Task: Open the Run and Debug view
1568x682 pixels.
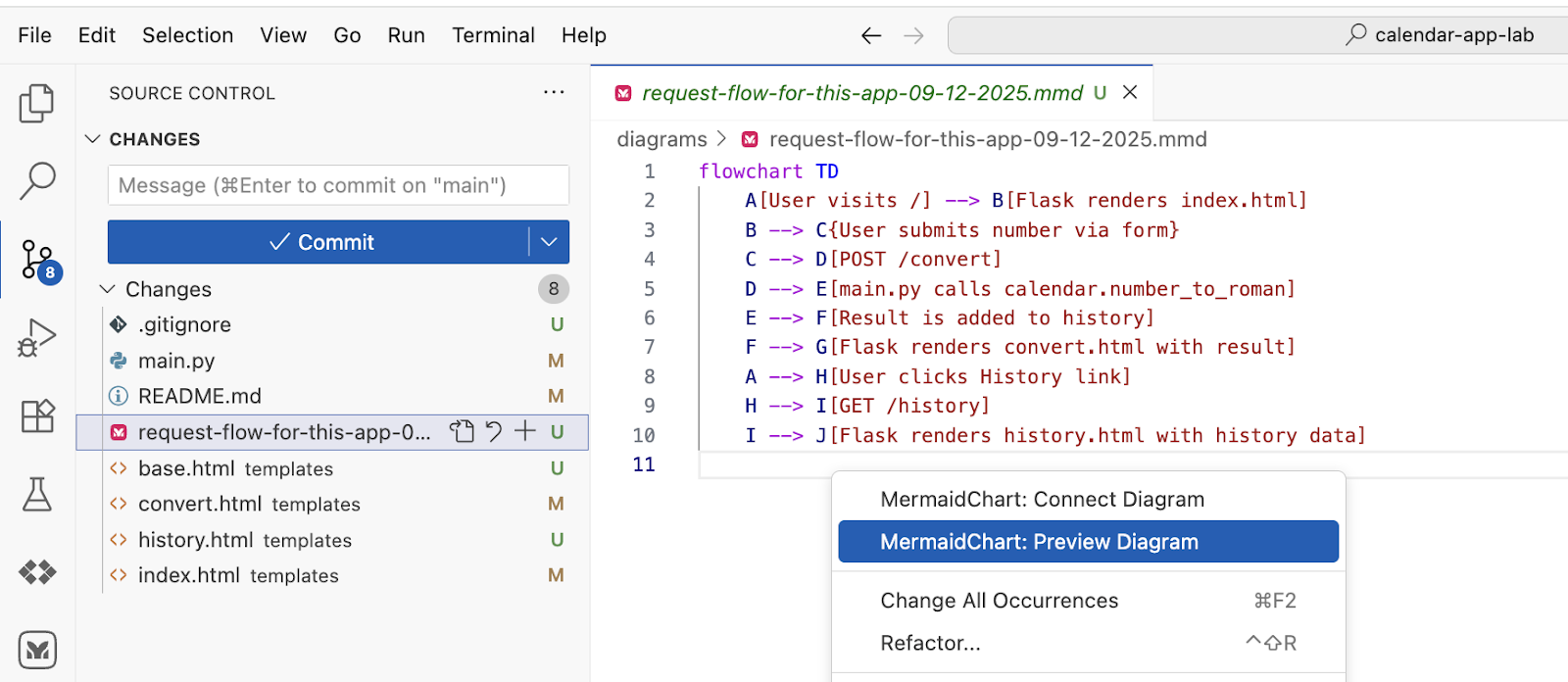Action: [37, 338]
